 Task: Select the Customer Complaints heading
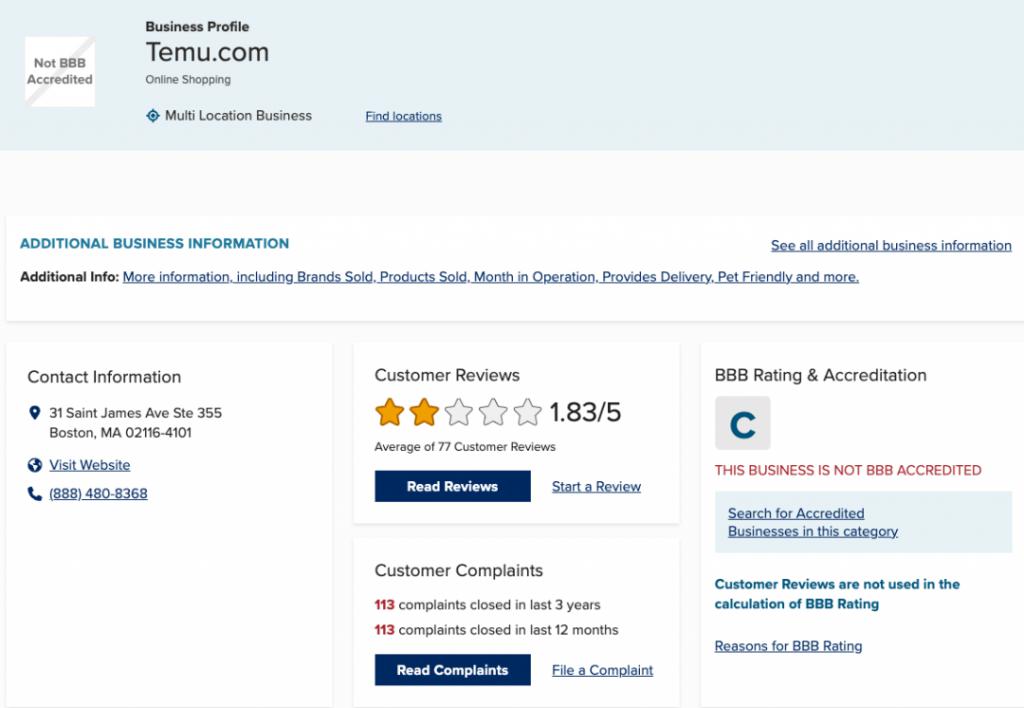(458, 570)
